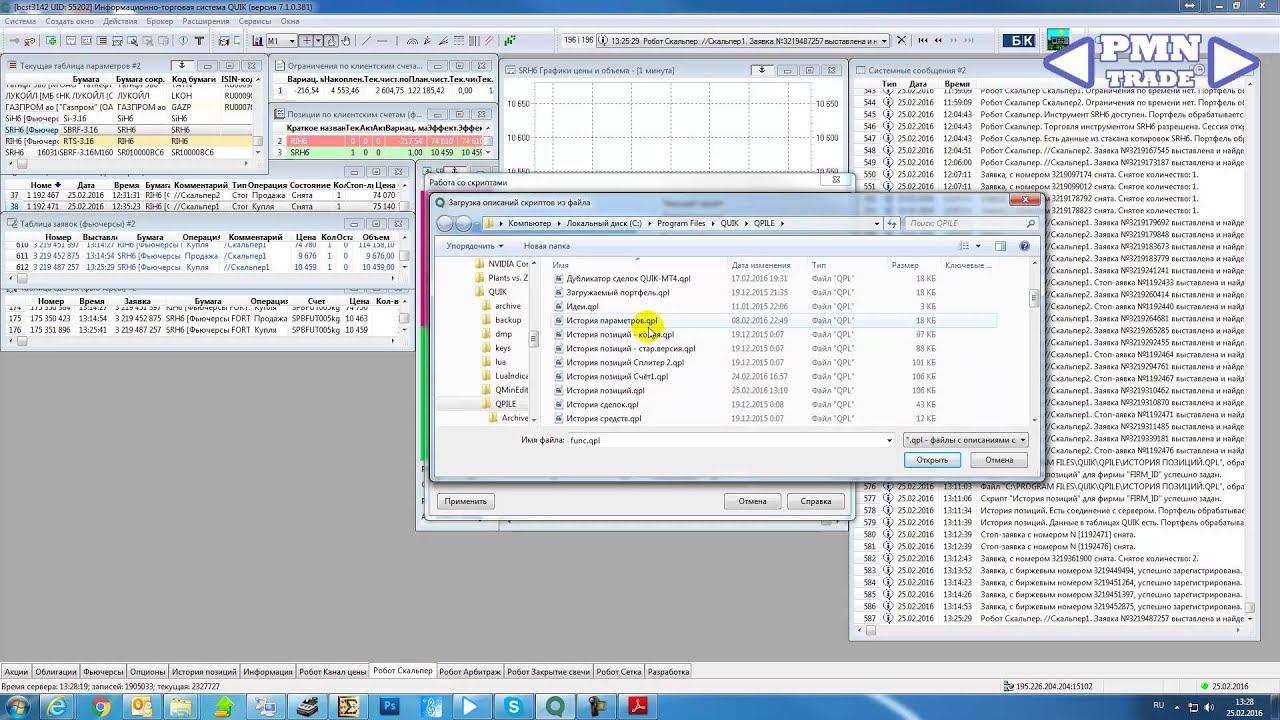Open the file name history dropdown arrow
1280x720 pixels.
[889, 440]
